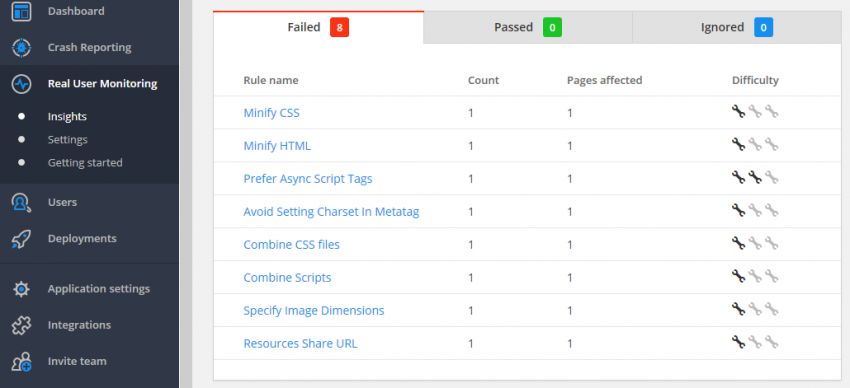This screenshot has height=388, width=850.
Task: Click the Count column header
Action: coord(484,80)
